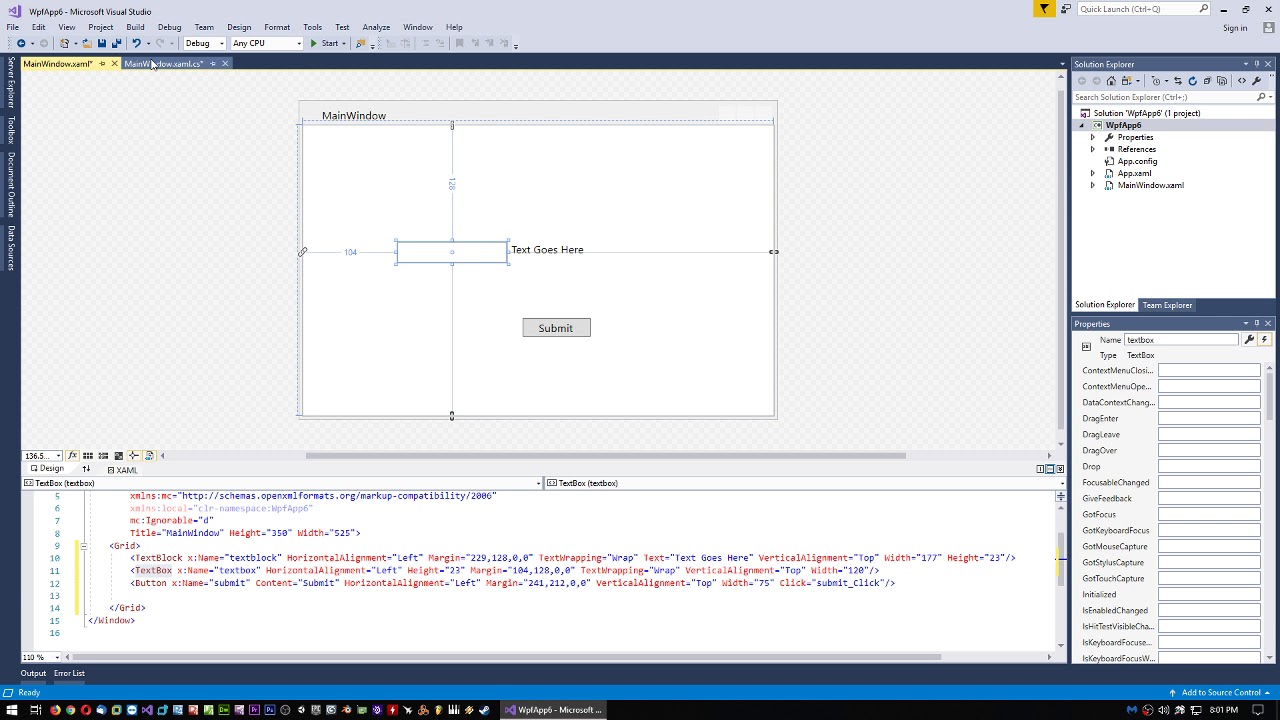This screenshot has height=720, width=1280.
Task: Open designer zoom level dropdown
Action: click(x=43, y=456)
